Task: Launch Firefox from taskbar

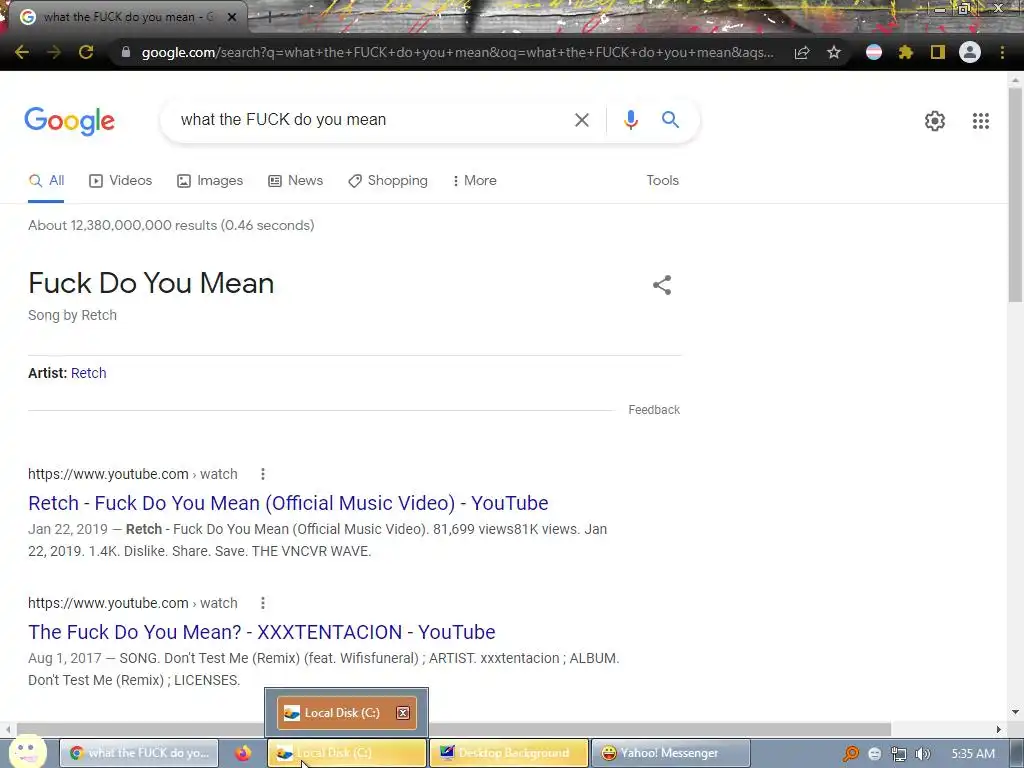Action: pyautogui.click(x=243, y=753)
